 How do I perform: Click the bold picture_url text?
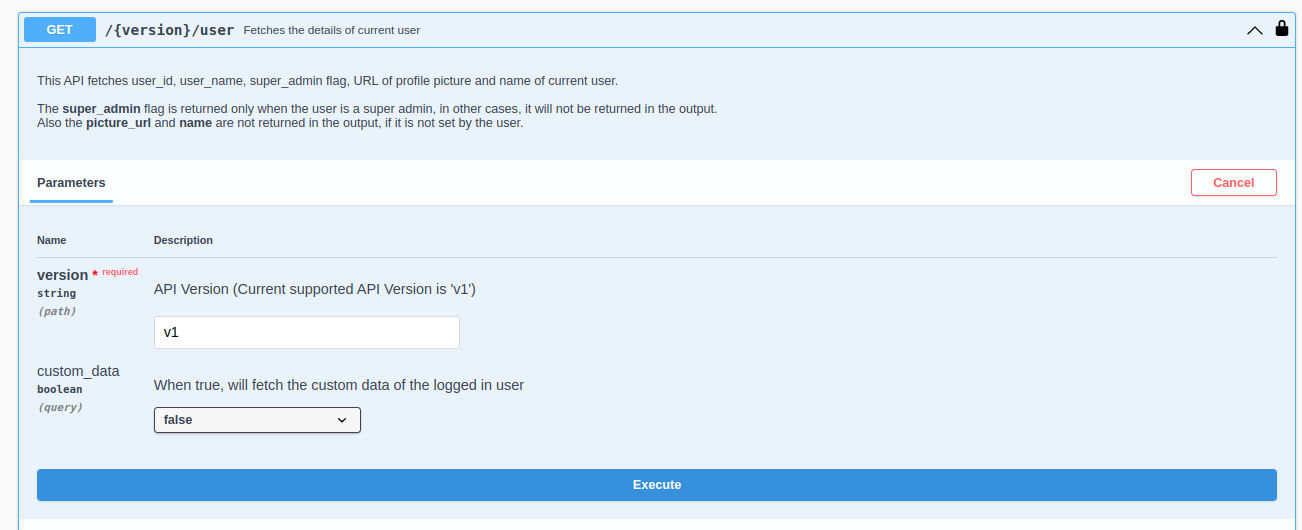[x=118, y=123]
